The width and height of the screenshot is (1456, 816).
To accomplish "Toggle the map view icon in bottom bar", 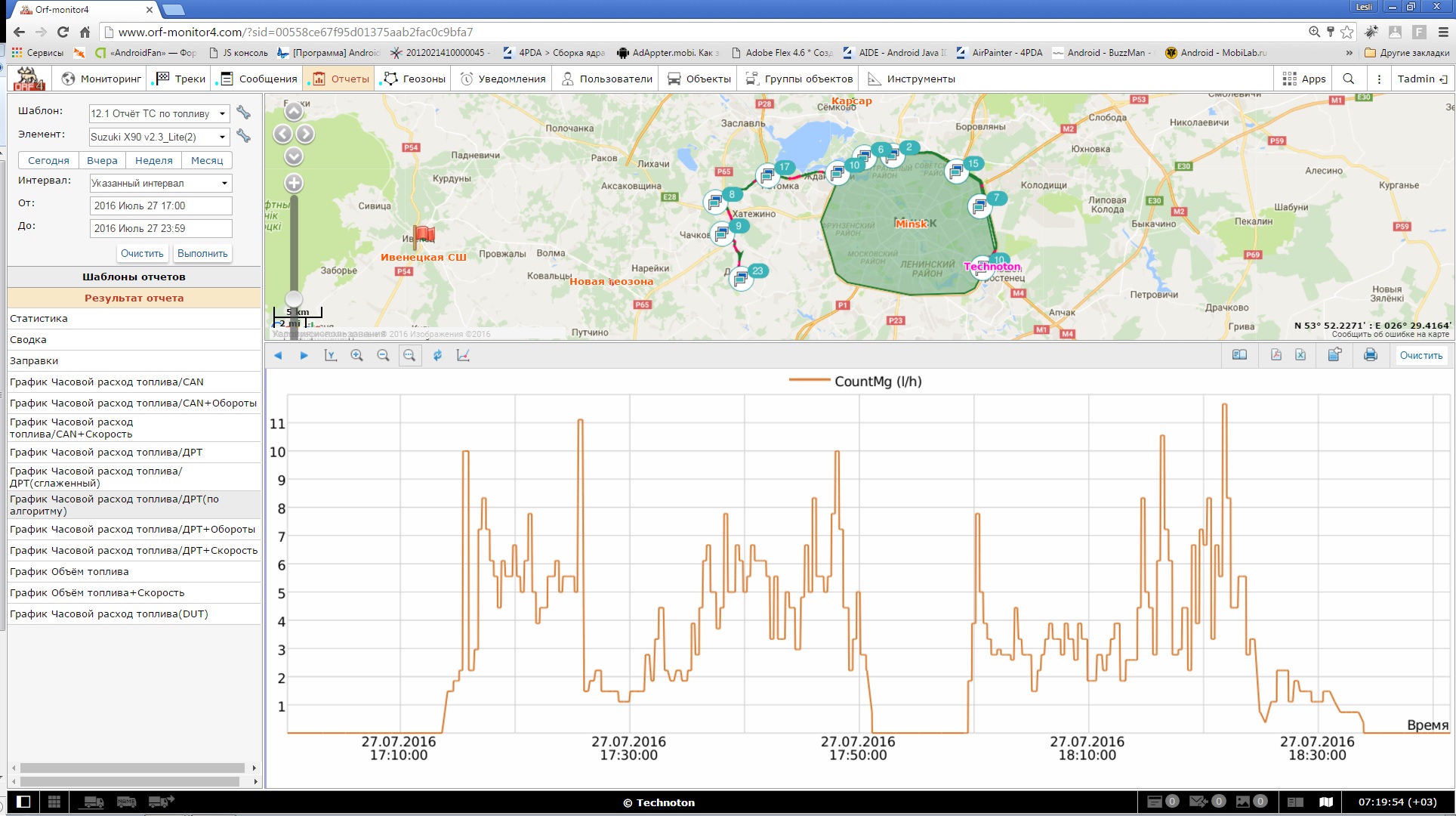I will [x=1326, y=802].
